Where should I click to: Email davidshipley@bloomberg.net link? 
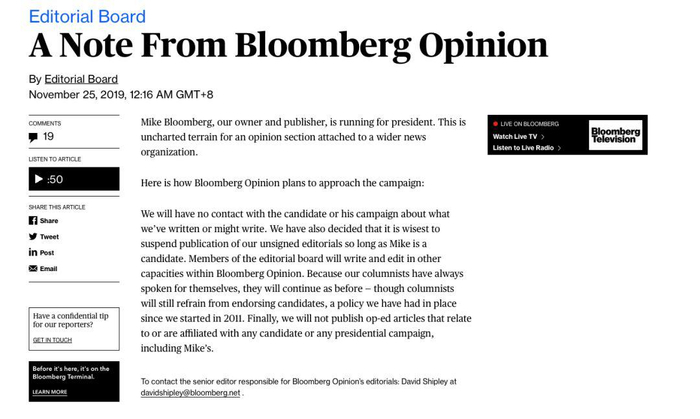click(x=190, y=393)
